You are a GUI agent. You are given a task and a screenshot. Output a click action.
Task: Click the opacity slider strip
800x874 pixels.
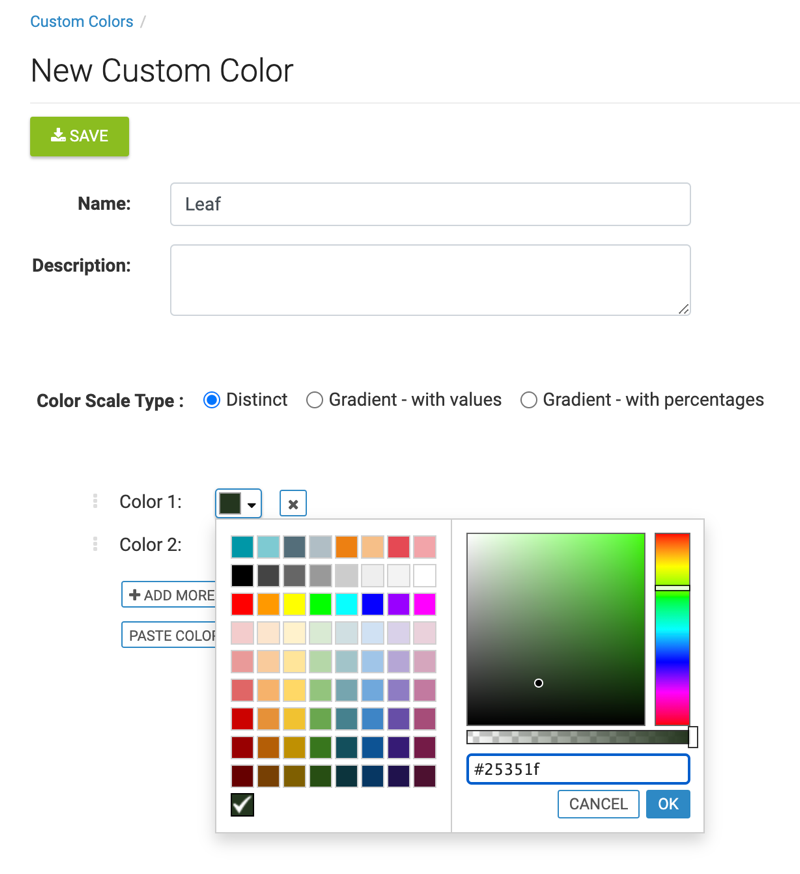pos(578,737)
